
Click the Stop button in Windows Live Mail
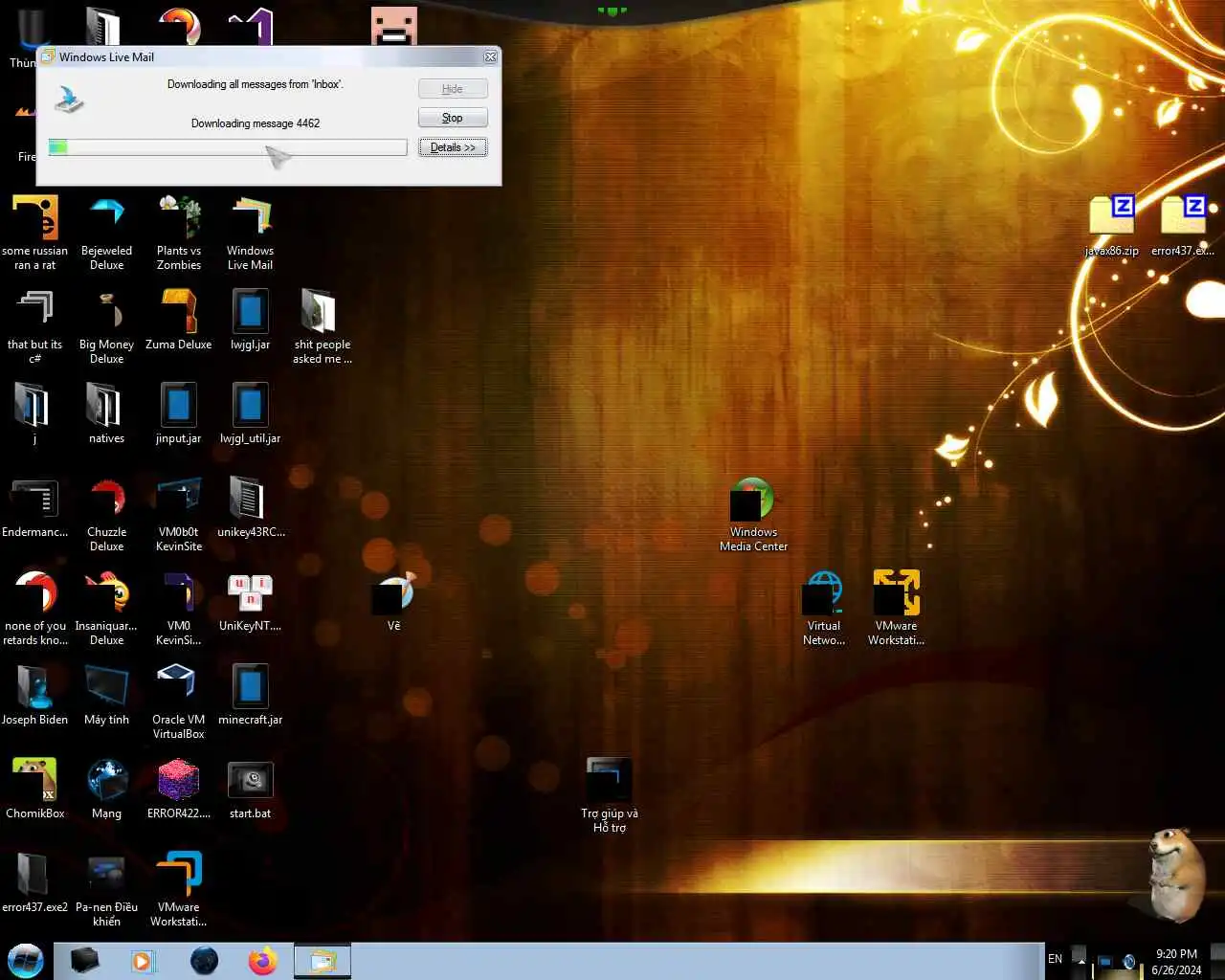(453, 118)
